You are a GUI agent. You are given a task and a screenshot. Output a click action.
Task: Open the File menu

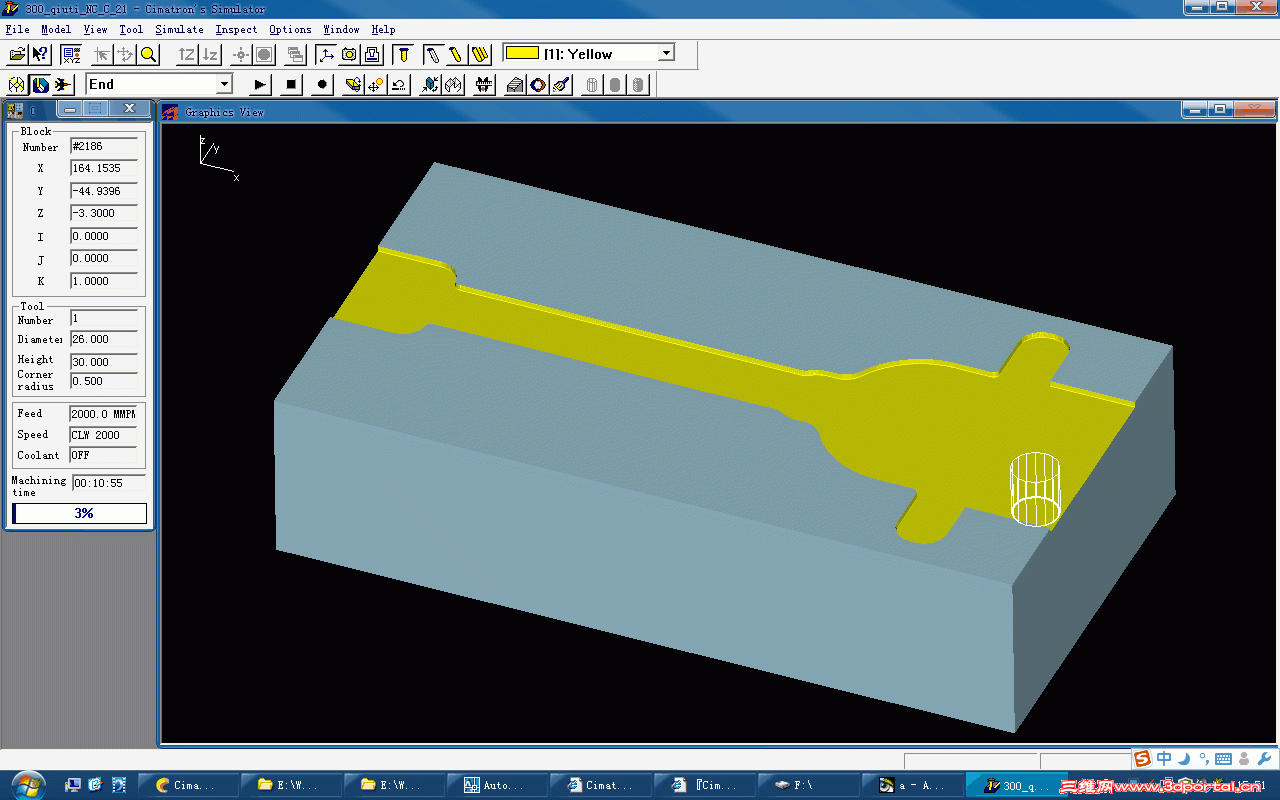[x=17, y=30]
